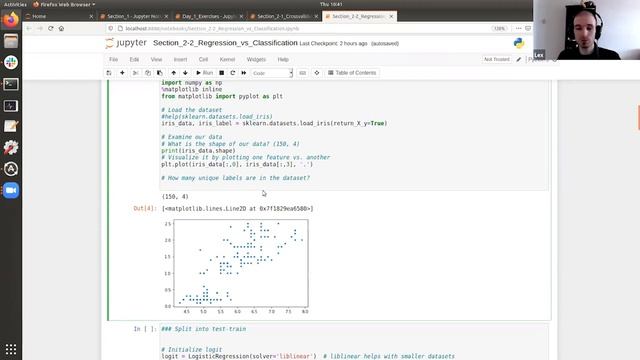This screenshot has height=360, width=640.
Task: Click the plt.plot code line
Action: point(237,164)
